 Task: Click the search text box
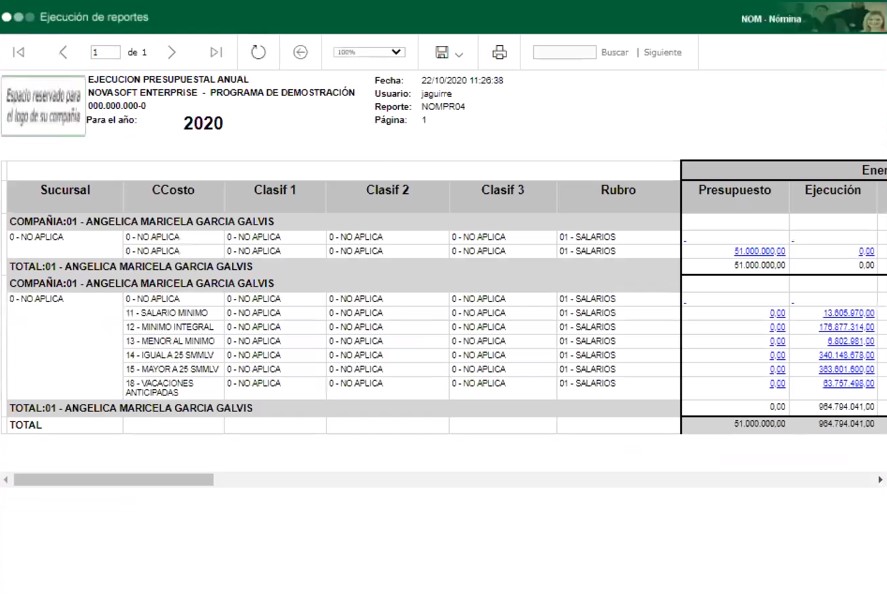tap(564, 52)
